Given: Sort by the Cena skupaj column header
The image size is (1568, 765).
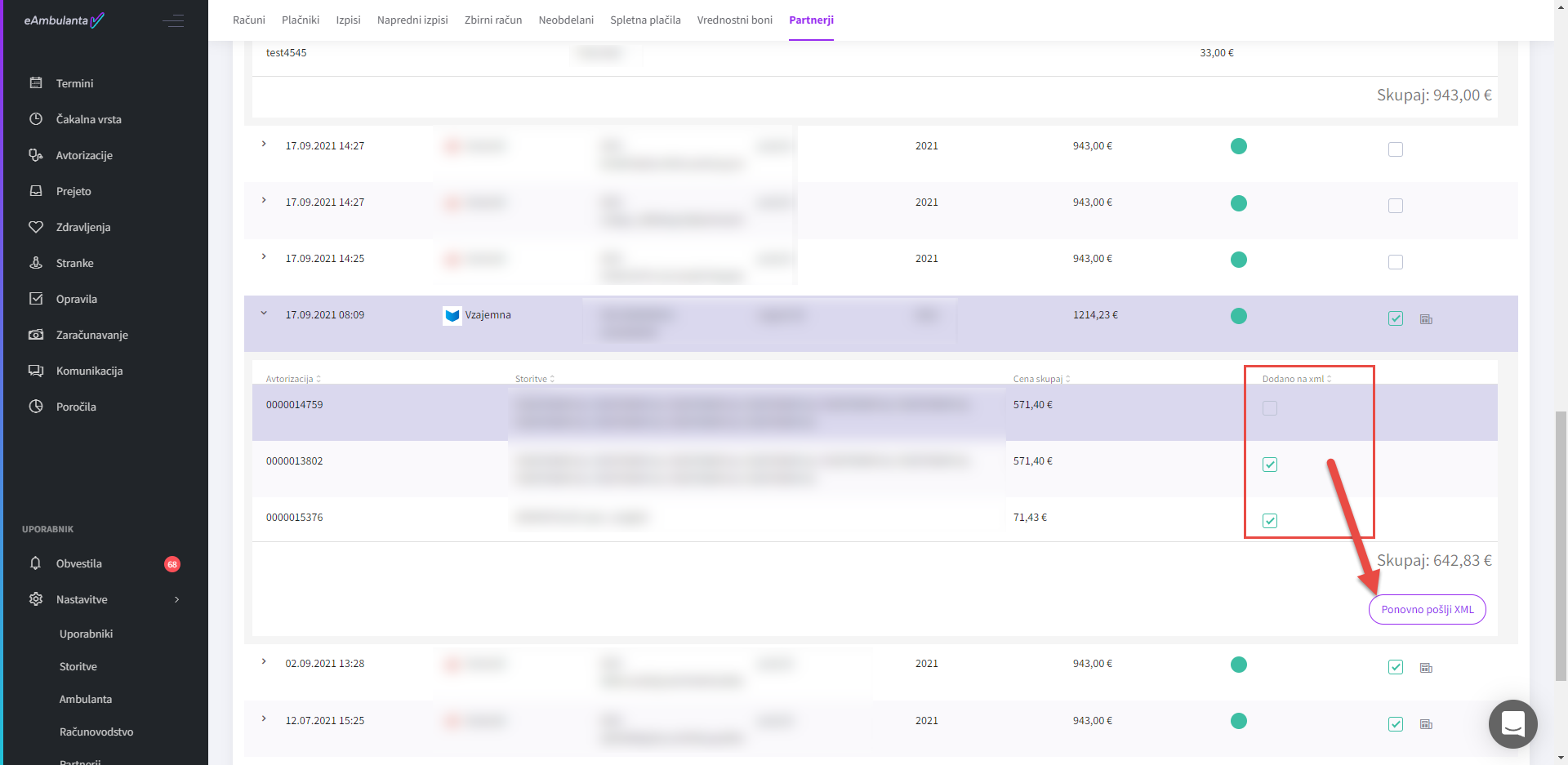Looking at the screenshot, I should click(x=1041, y=379).
